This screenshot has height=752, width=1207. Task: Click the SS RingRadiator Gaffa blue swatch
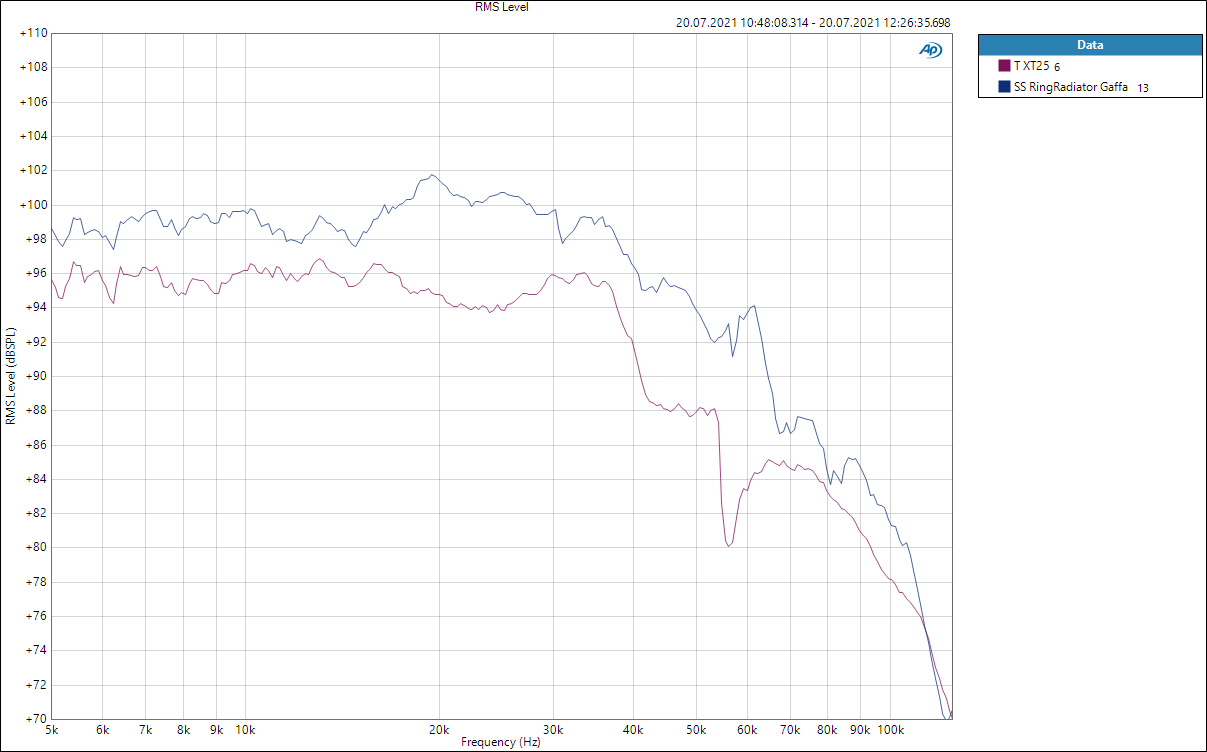pos(1005,87)
